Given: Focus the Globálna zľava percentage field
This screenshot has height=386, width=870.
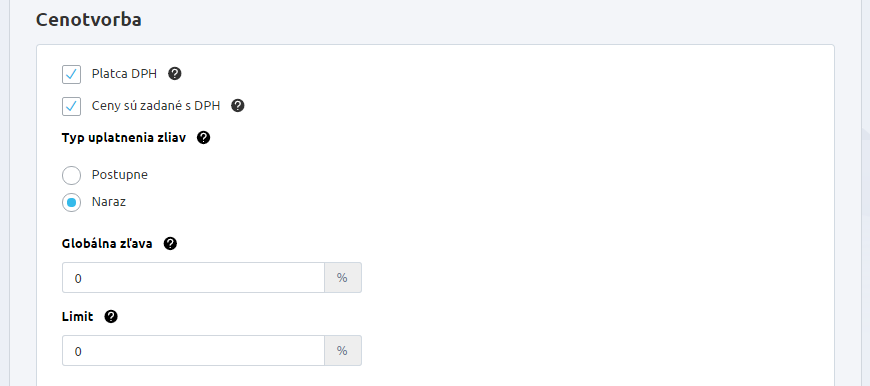Looking at the screenshot, I should 193,277.
